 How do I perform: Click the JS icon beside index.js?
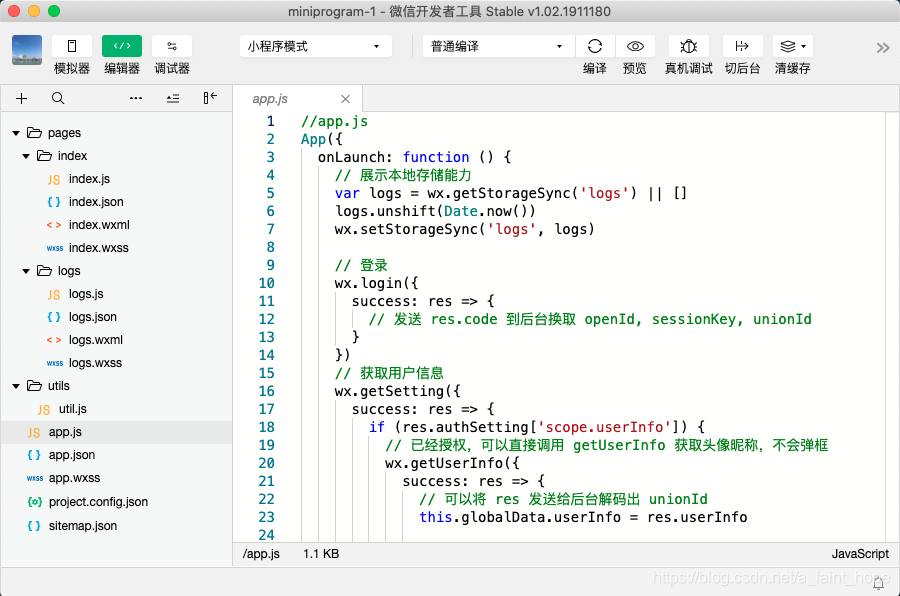pyautogui.click(x=54, y=180)
